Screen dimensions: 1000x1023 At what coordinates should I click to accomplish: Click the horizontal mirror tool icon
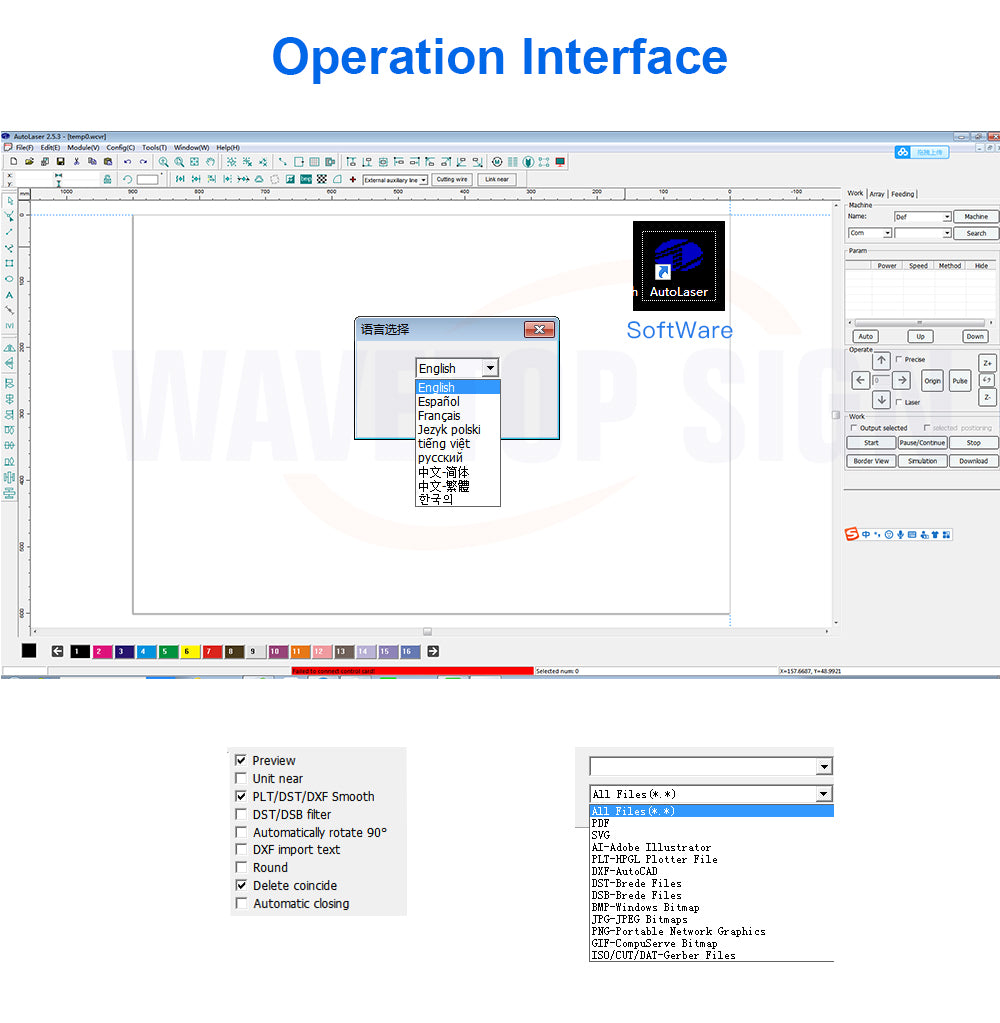[9, 348]
